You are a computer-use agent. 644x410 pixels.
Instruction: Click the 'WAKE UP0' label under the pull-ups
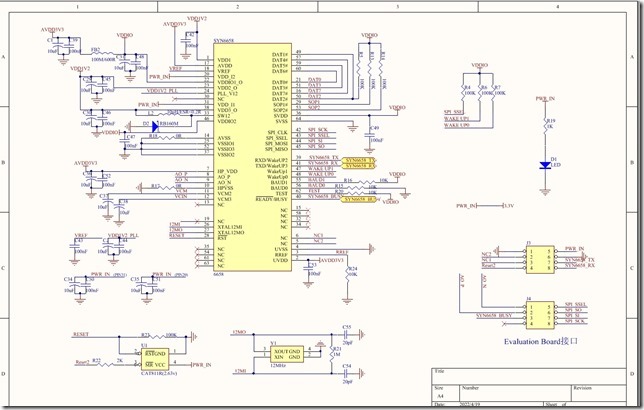click(x=456, y=125)
